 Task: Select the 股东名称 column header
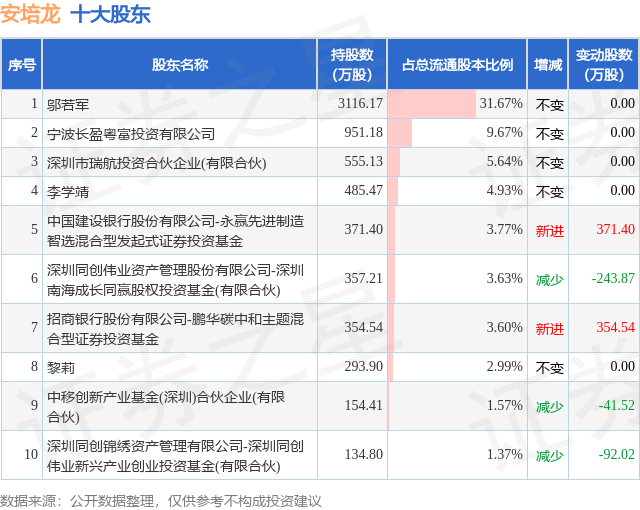tap(180, 64)
